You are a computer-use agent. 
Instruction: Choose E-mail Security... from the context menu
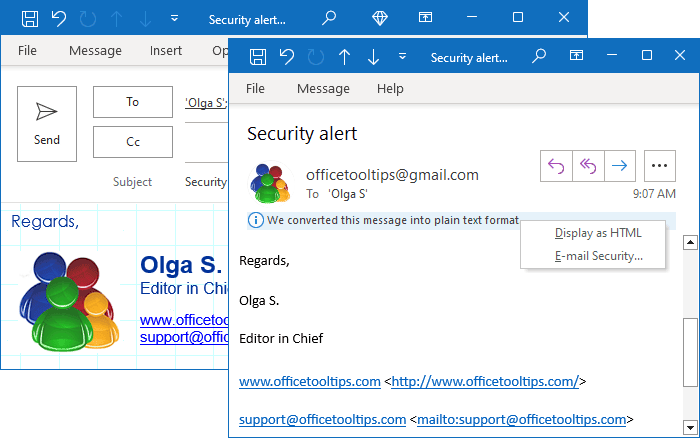click(x=599, y=256)
